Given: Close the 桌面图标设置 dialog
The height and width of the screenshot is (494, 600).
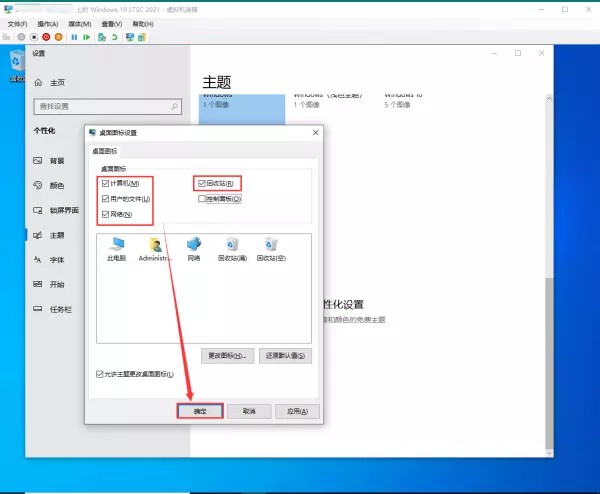Looking at the screenshot, I should [x=315, y=132].
